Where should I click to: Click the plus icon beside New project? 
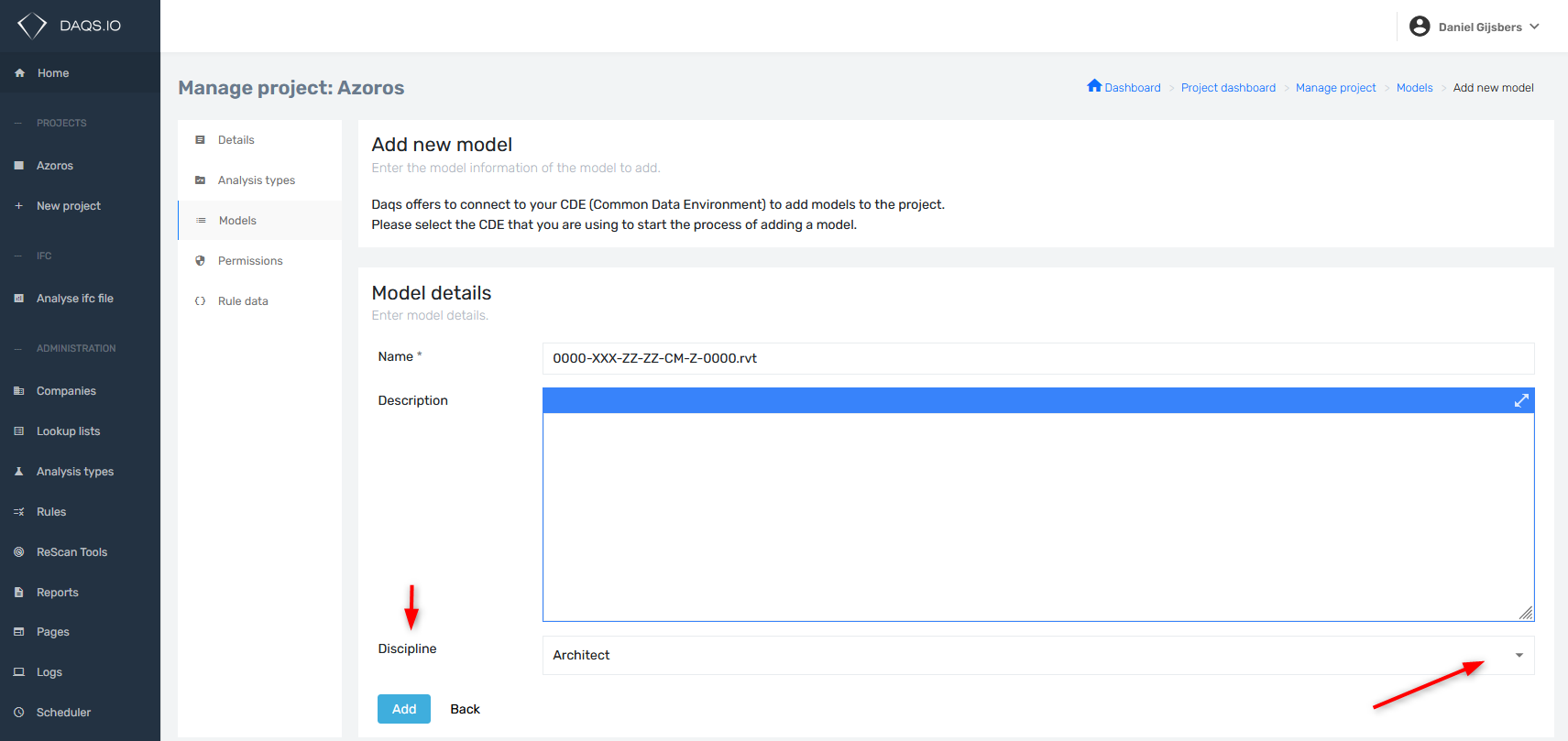tap(19, 206)
